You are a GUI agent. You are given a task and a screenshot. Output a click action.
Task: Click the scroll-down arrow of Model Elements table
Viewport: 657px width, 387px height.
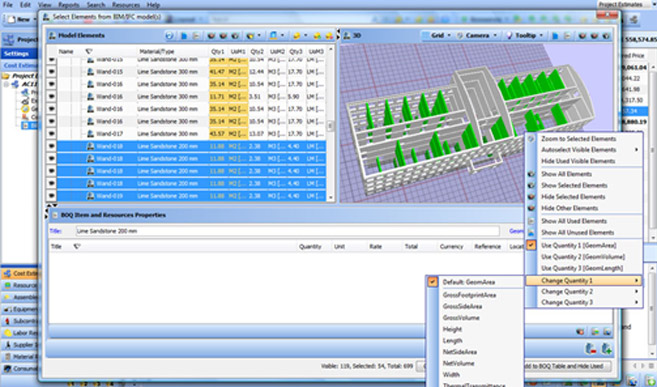pos(331,198)
